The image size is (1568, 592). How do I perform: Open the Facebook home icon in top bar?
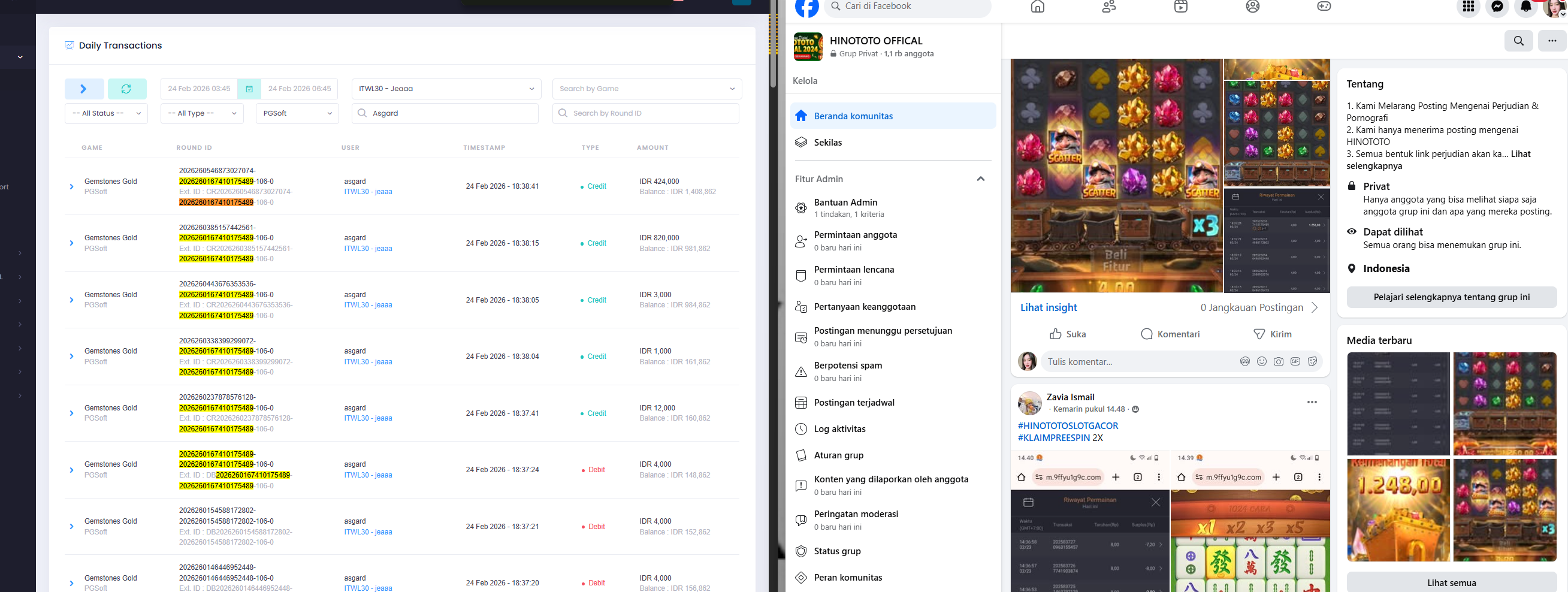1037,7
